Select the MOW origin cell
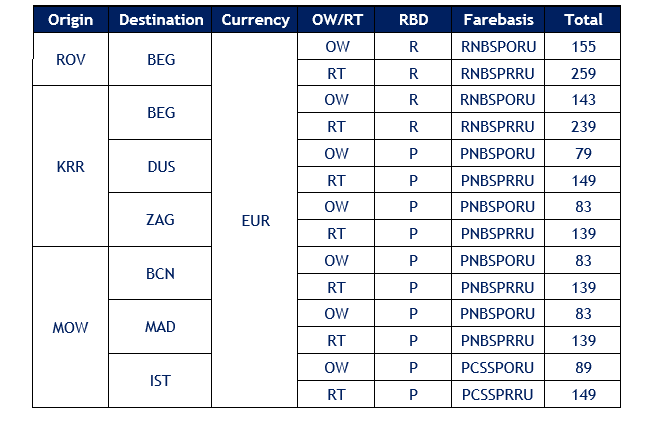The width and height of the screenshot is (651, 424). pyautogui.click(x=71, y=327)
